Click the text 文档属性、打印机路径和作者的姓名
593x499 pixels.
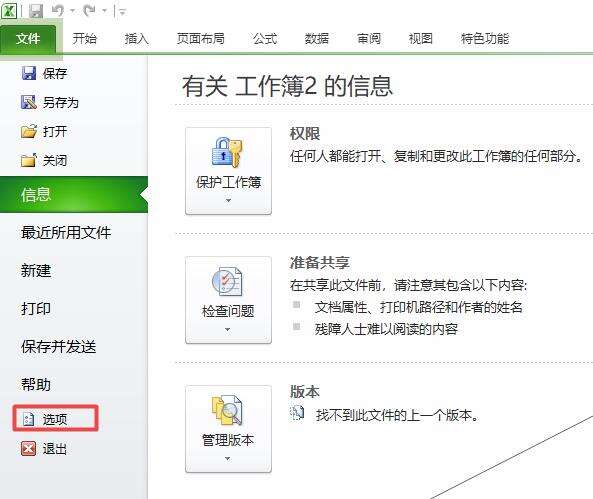coord(419,307)
